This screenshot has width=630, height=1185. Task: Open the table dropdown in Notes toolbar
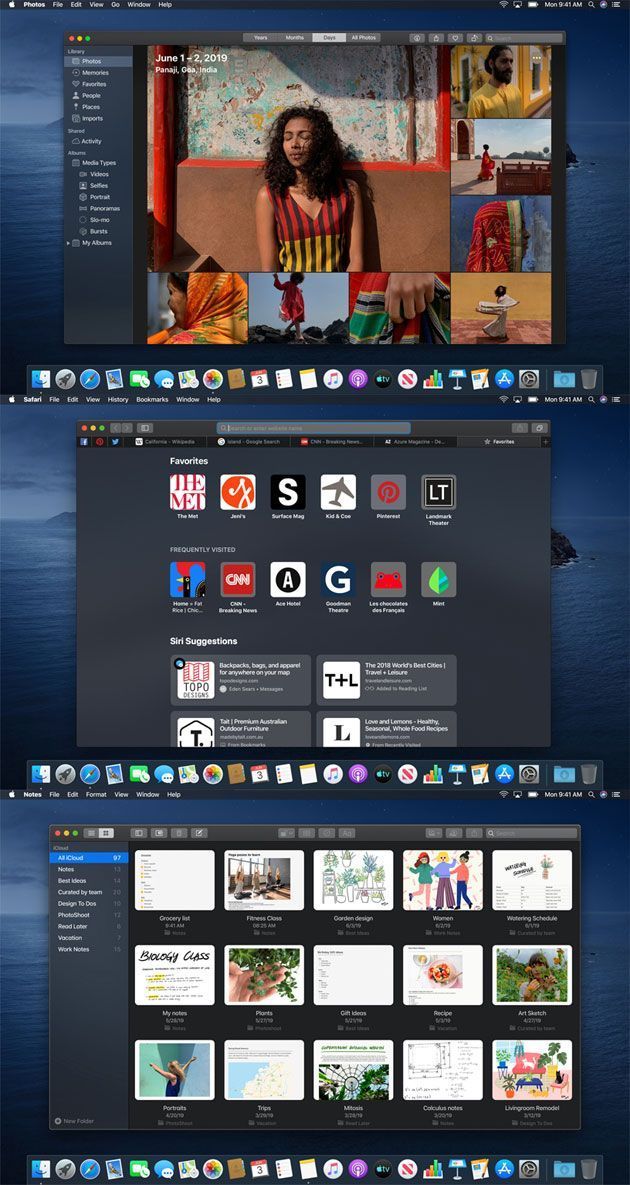click(x=286, y=832)
